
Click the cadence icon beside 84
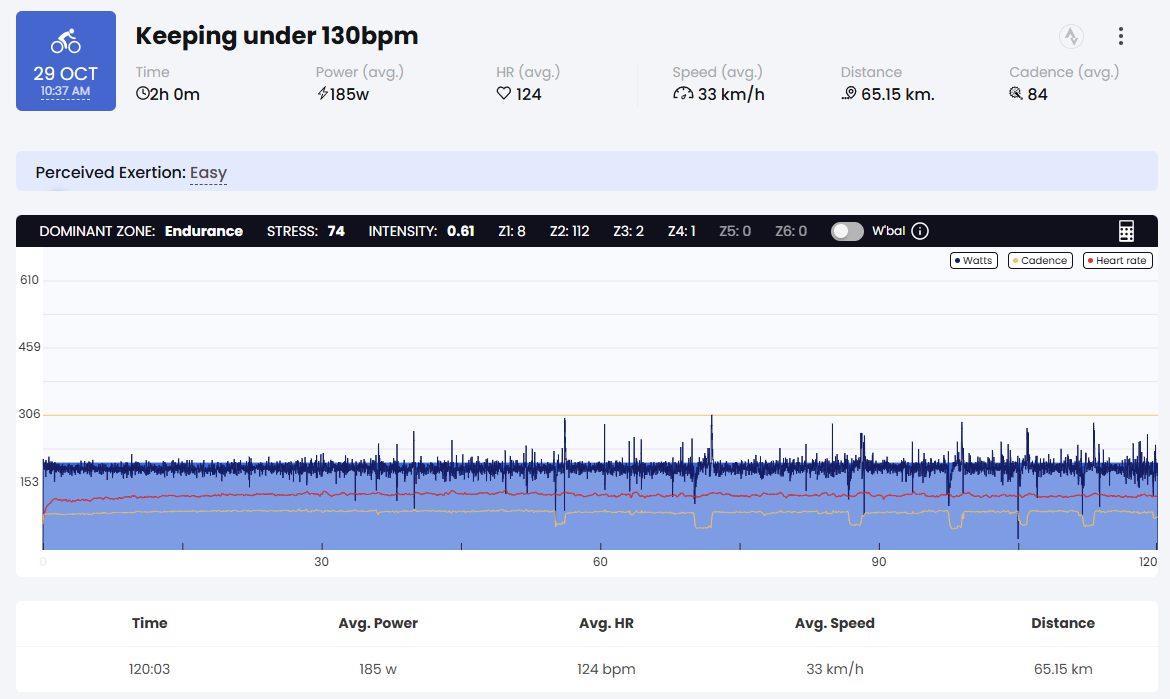point(1016,94)
